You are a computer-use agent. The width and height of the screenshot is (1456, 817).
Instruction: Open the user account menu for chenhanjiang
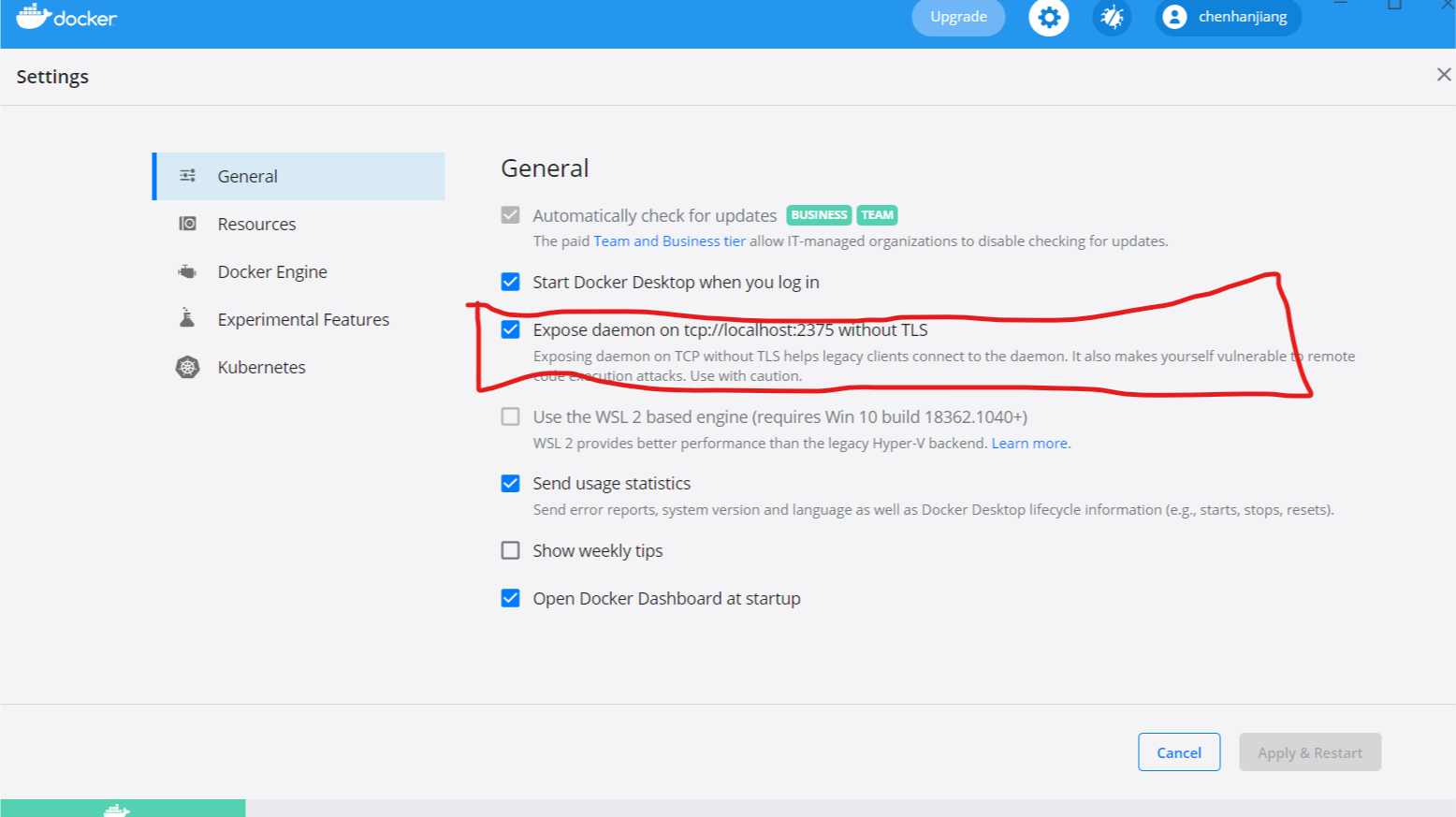pos(1227,17)
